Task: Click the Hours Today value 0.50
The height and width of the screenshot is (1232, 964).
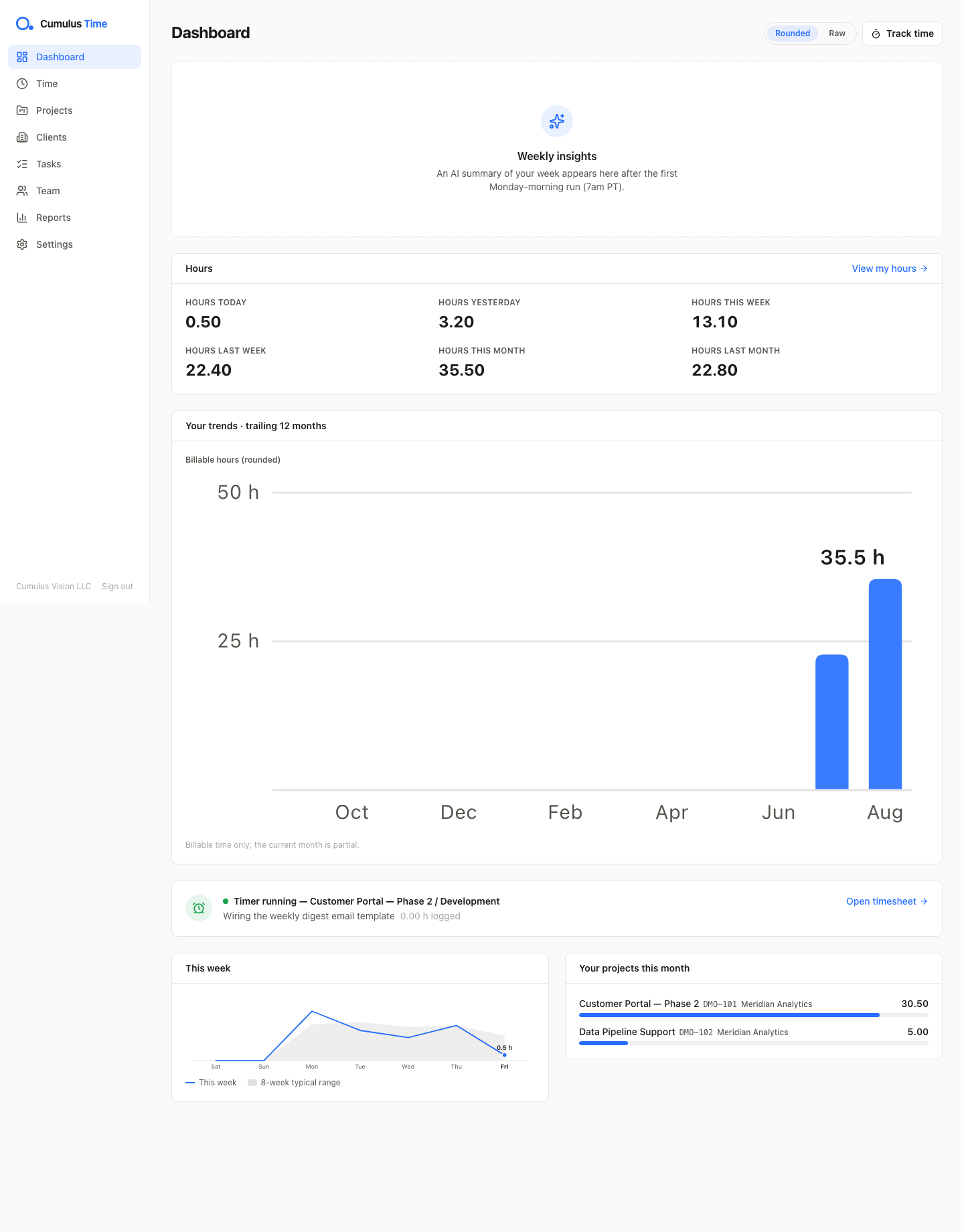Action: pos(203,322)
